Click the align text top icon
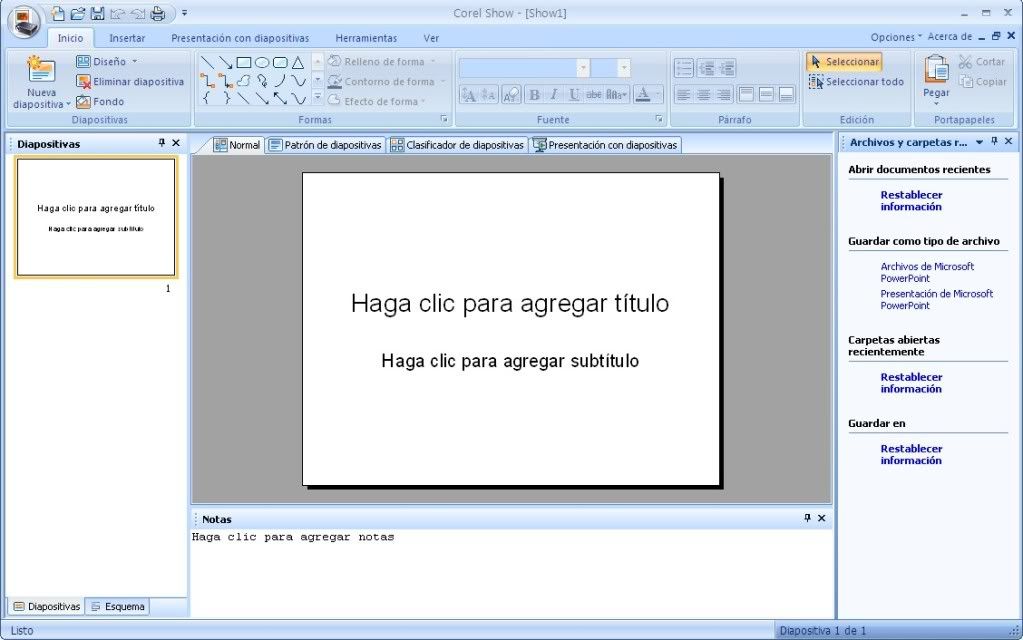 [746, 95]
